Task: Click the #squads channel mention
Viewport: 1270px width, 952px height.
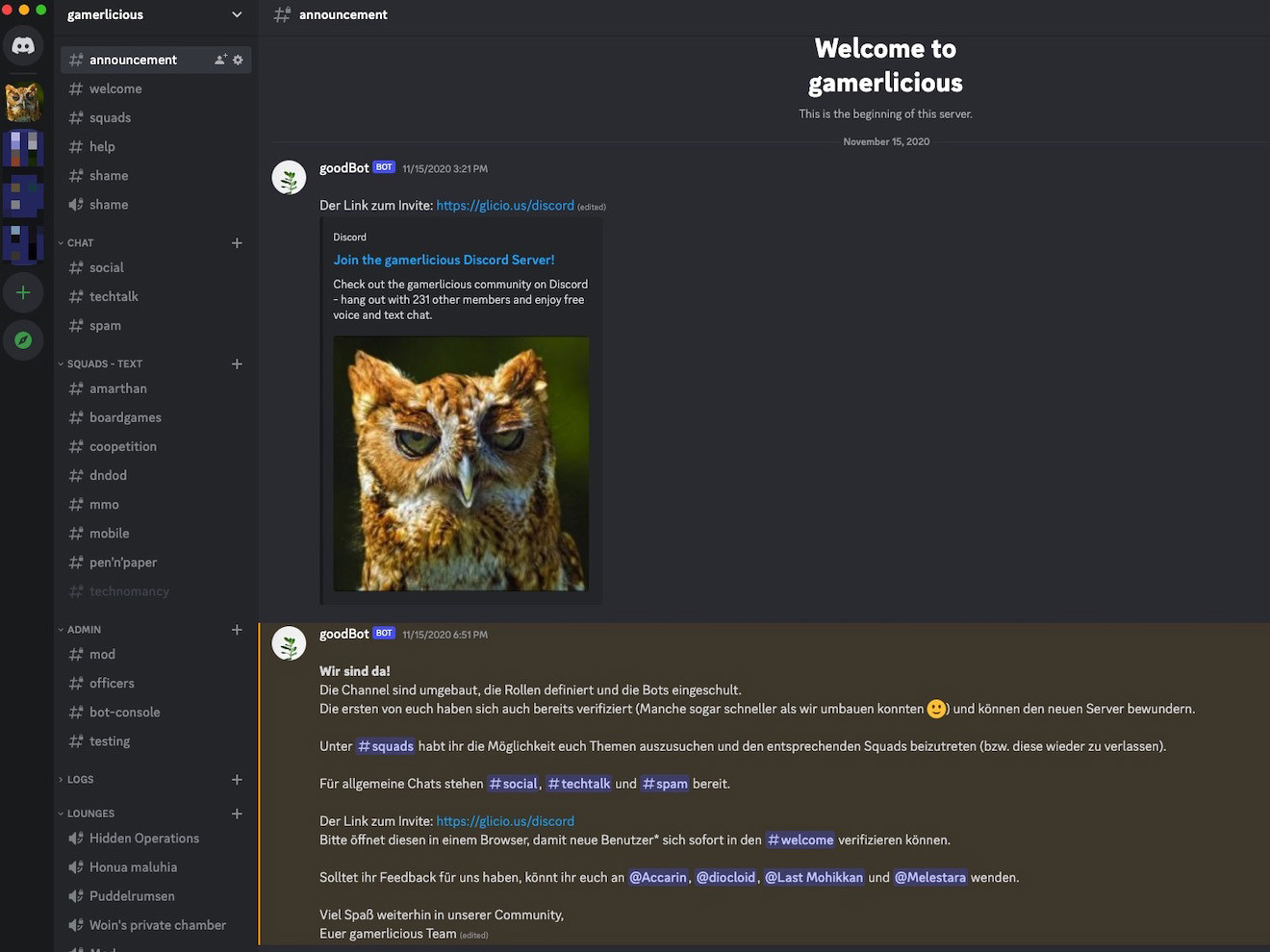Action: [385, 745]
